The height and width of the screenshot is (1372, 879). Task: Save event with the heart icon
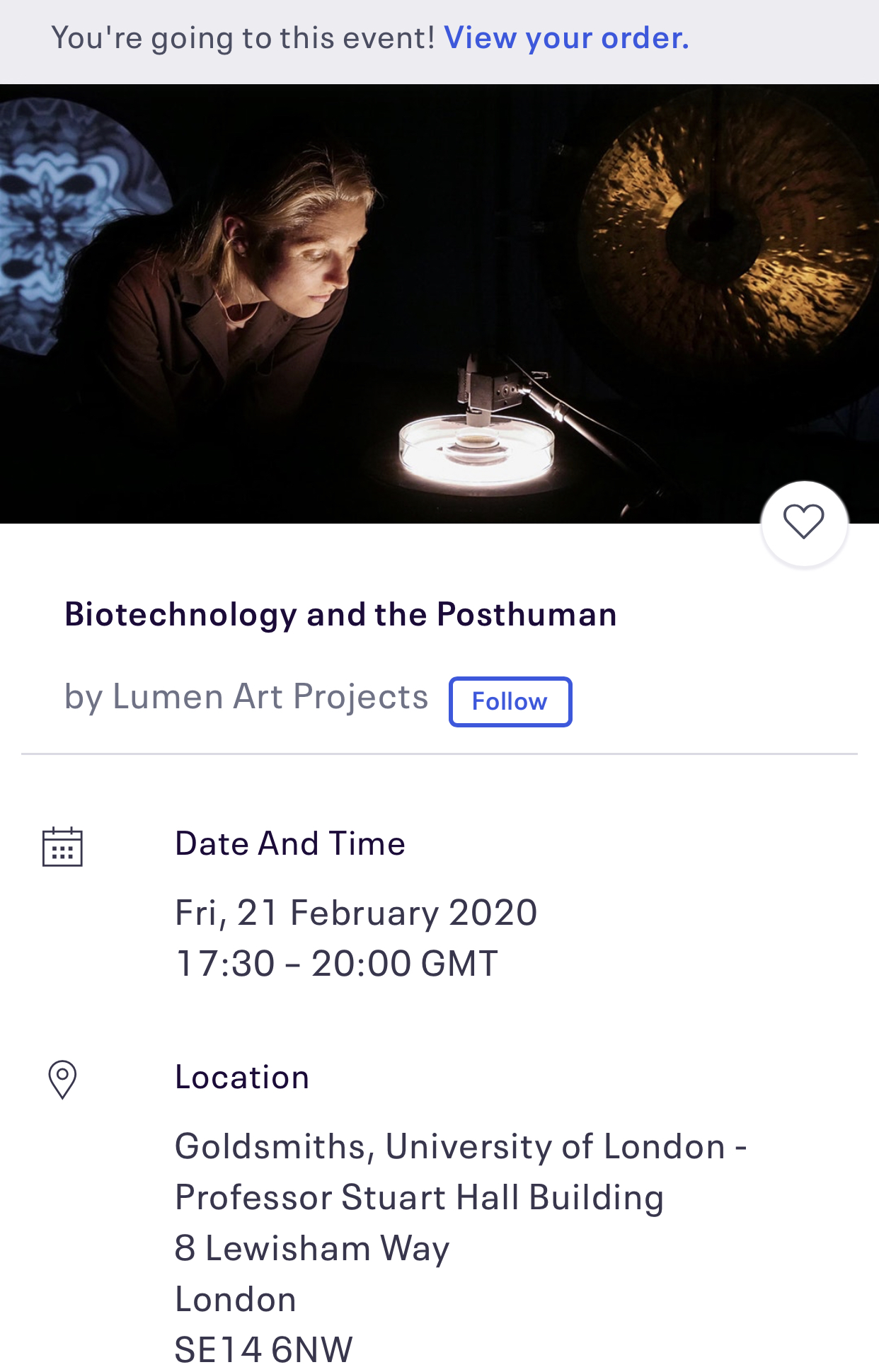804,523
